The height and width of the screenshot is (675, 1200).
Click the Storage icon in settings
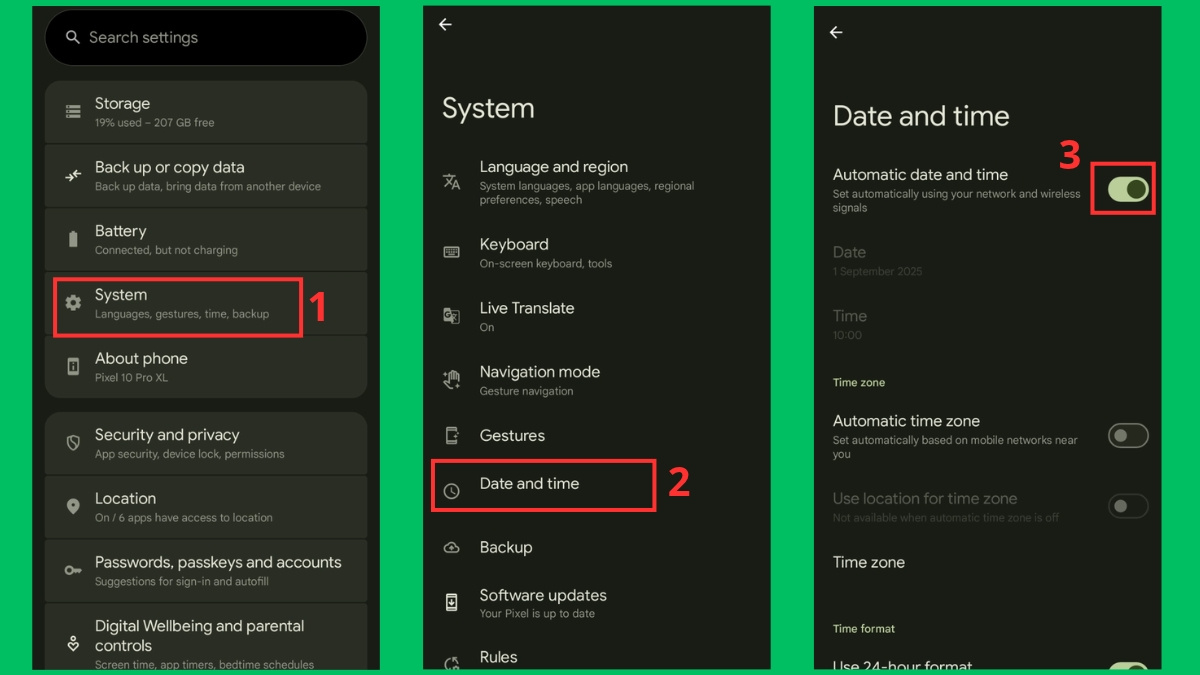[73, 111]
